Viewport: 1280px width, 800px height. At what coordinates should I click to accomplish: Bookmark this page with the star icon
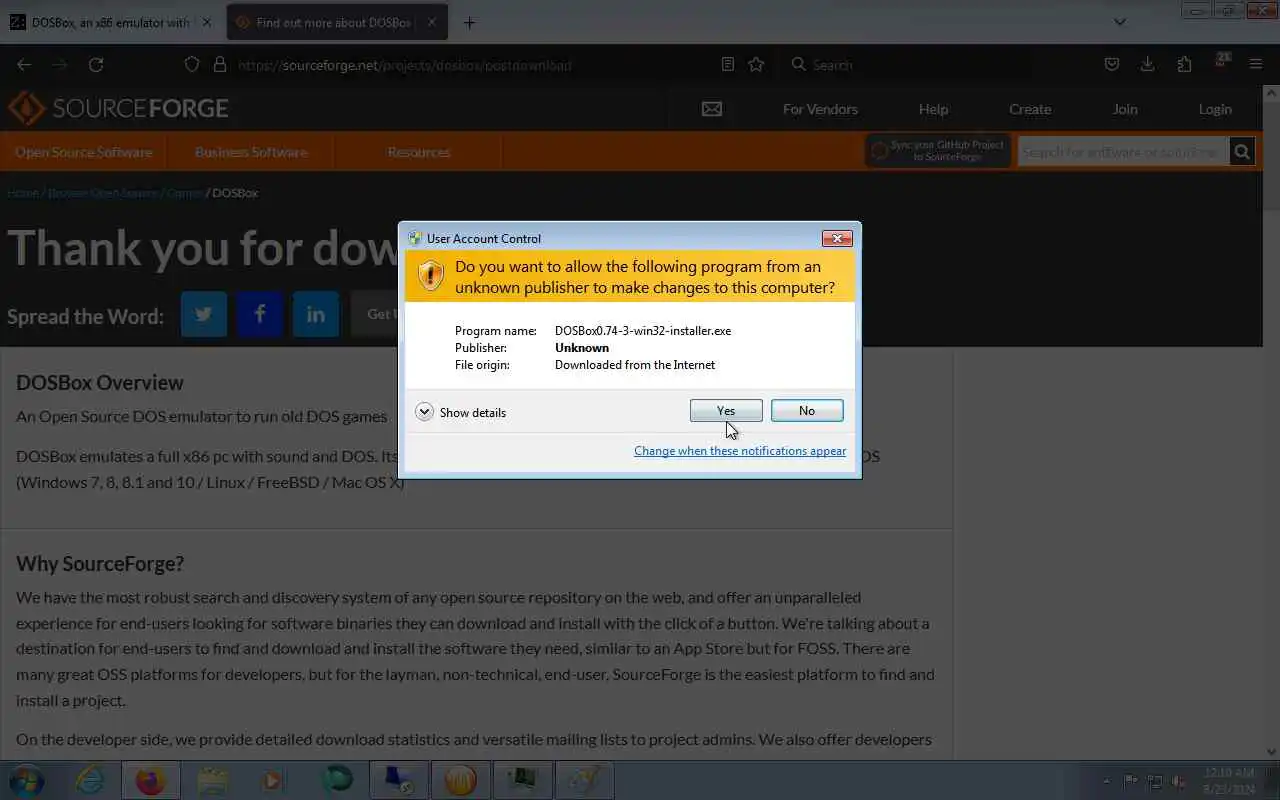coord(756,64)
